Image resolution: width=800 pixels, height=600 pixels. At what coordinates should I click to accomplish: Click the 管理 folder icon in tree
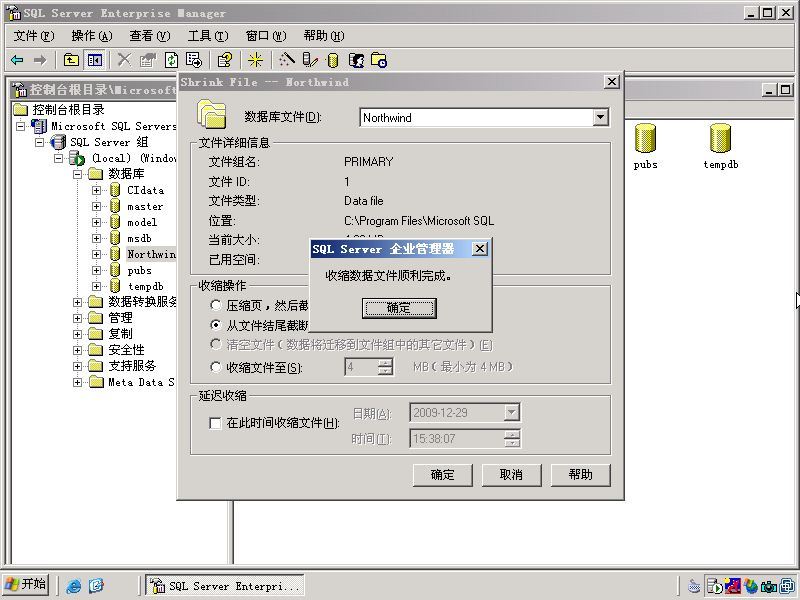tap(95, 318)
